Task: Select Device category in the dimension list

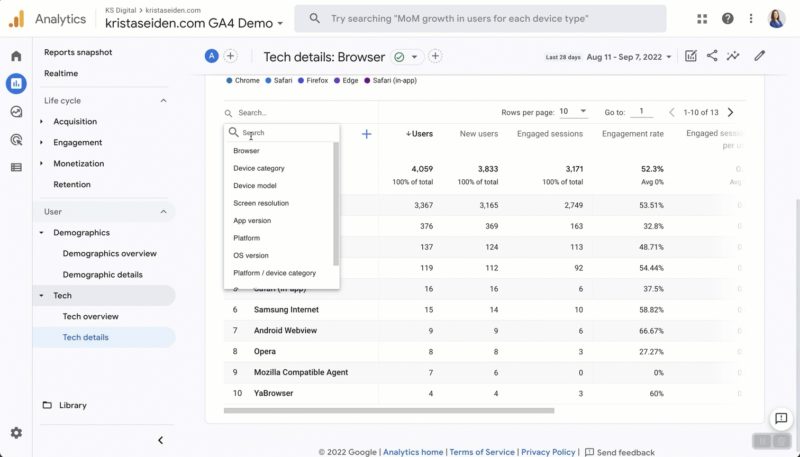Action: [x=259, y=168]
